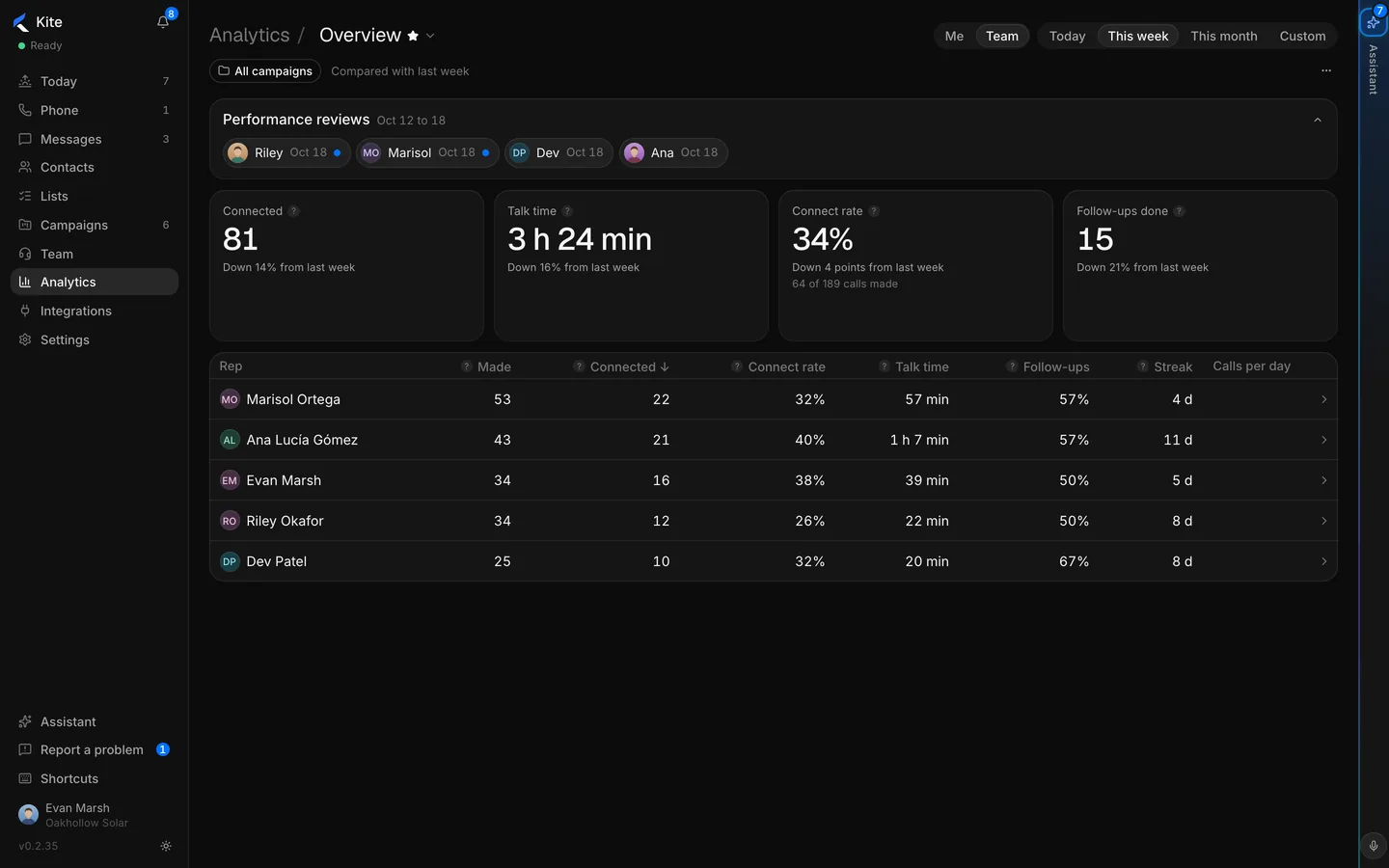The image size is (1389, 868).
Task: Open Settings in the sidebar
Action: pyautogui.click(x=95, y=339)
